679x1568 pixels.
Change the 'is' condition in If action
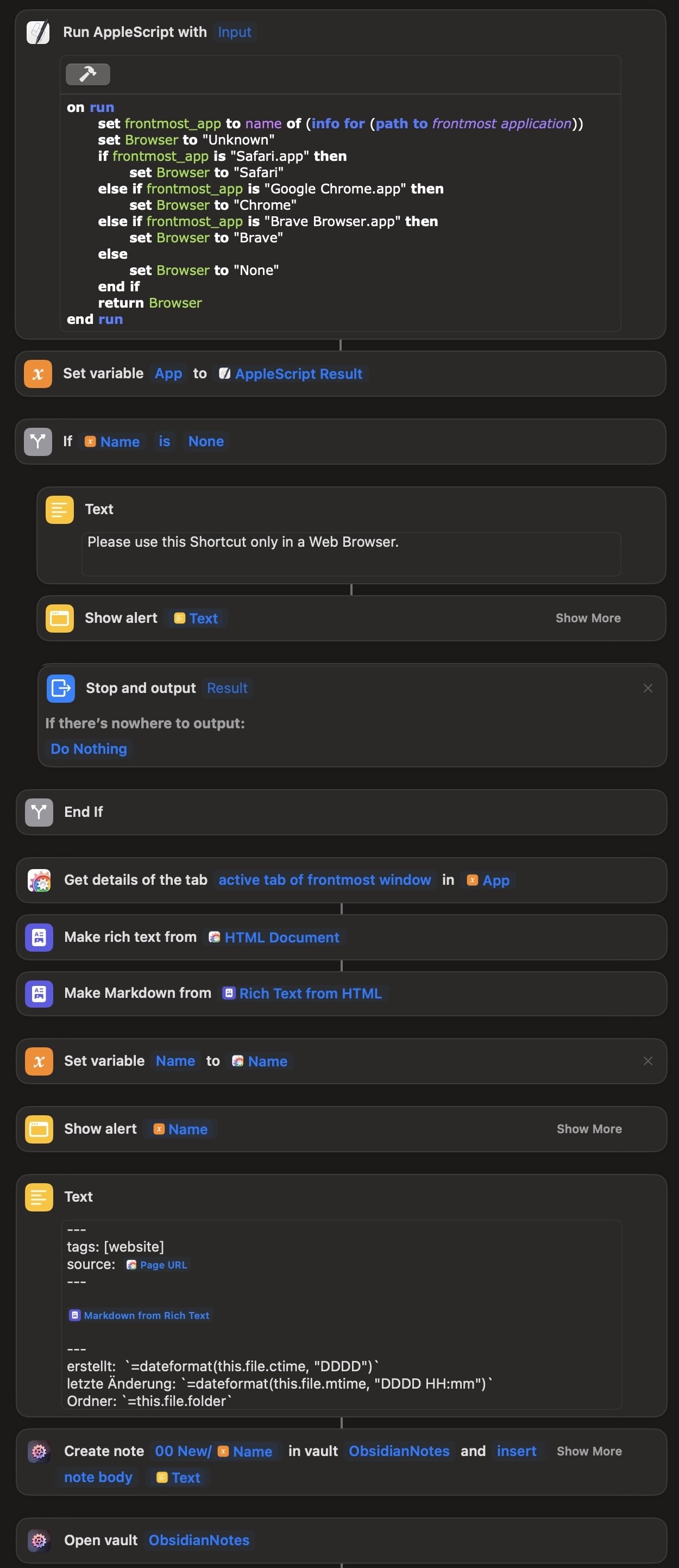[164, 441]
